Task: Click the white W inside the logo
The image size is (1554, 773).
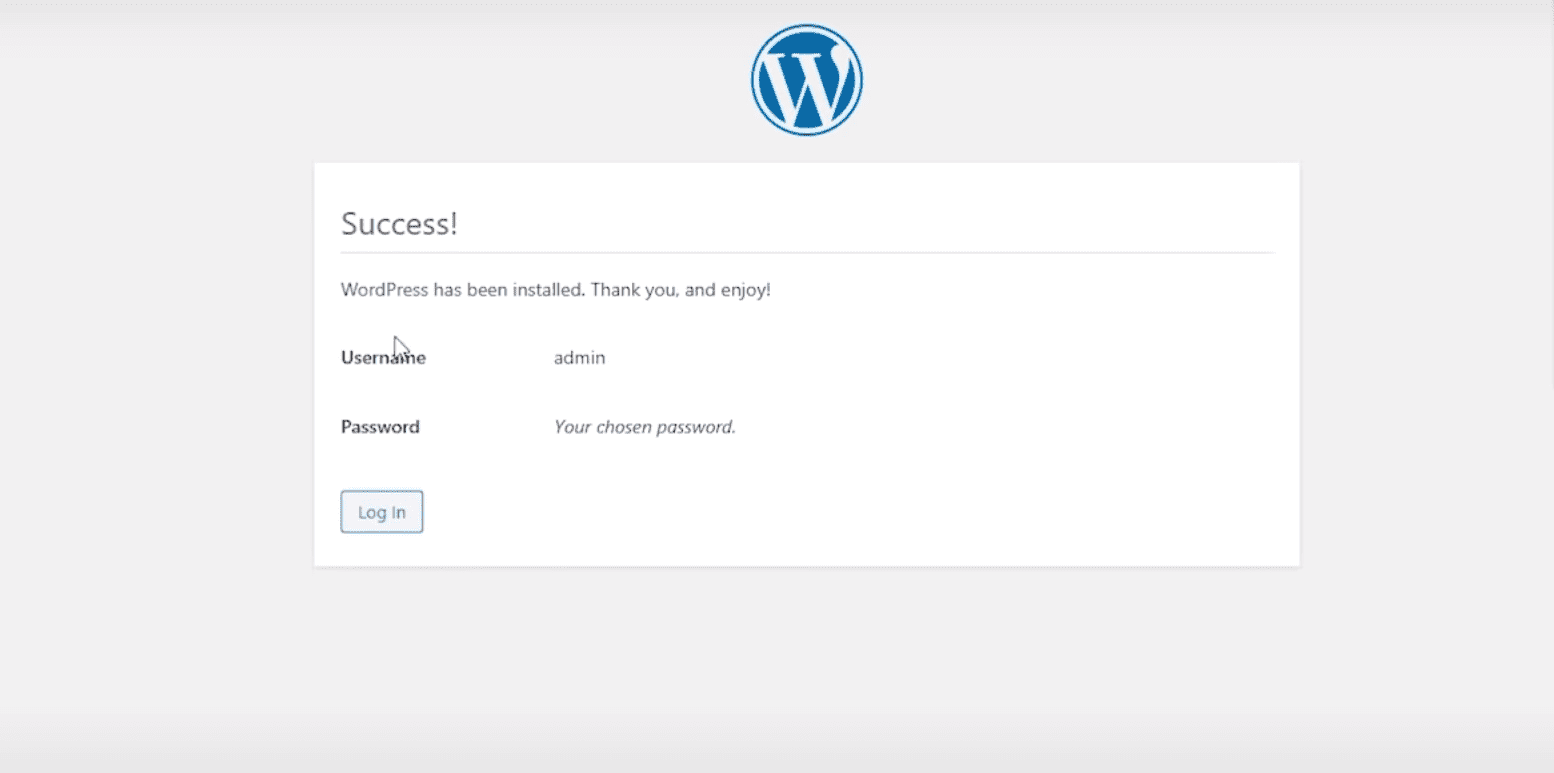Action: (x=806, y=82)
